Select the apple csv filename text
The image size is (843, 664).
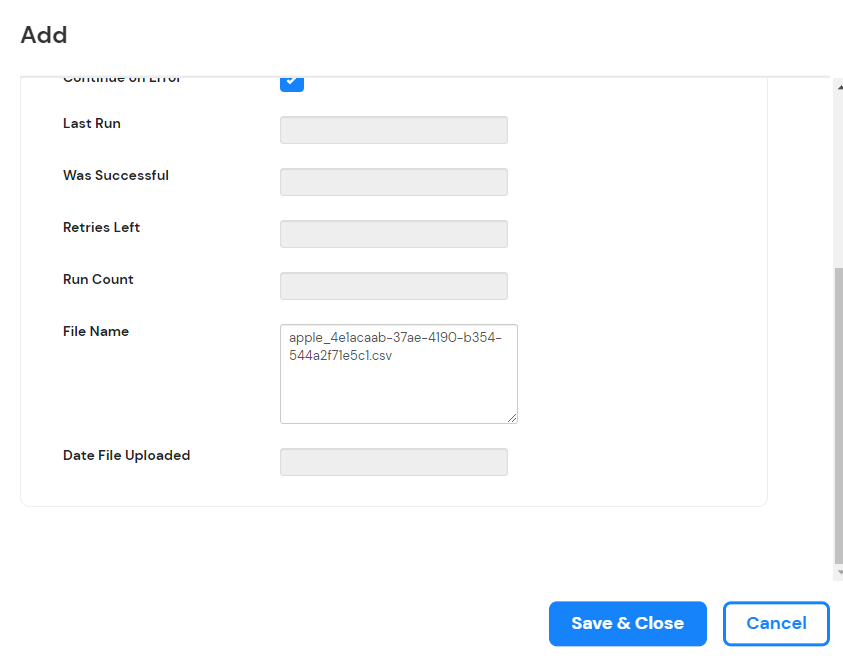point(396,346)
